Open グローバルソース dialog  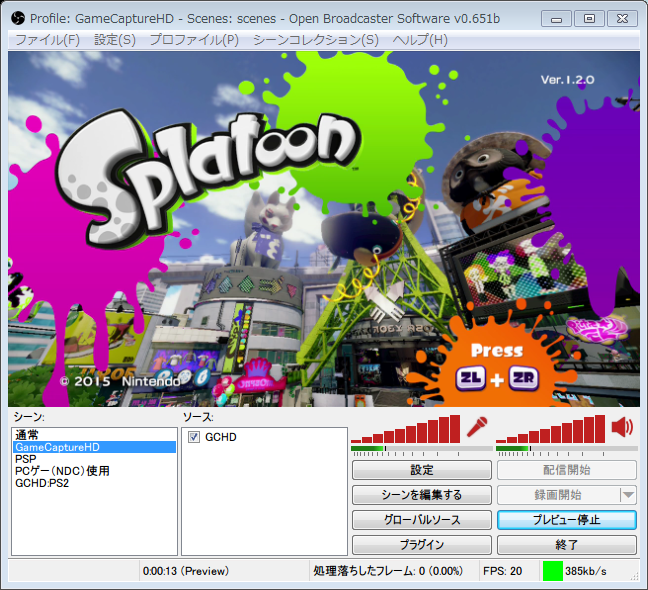422,520
